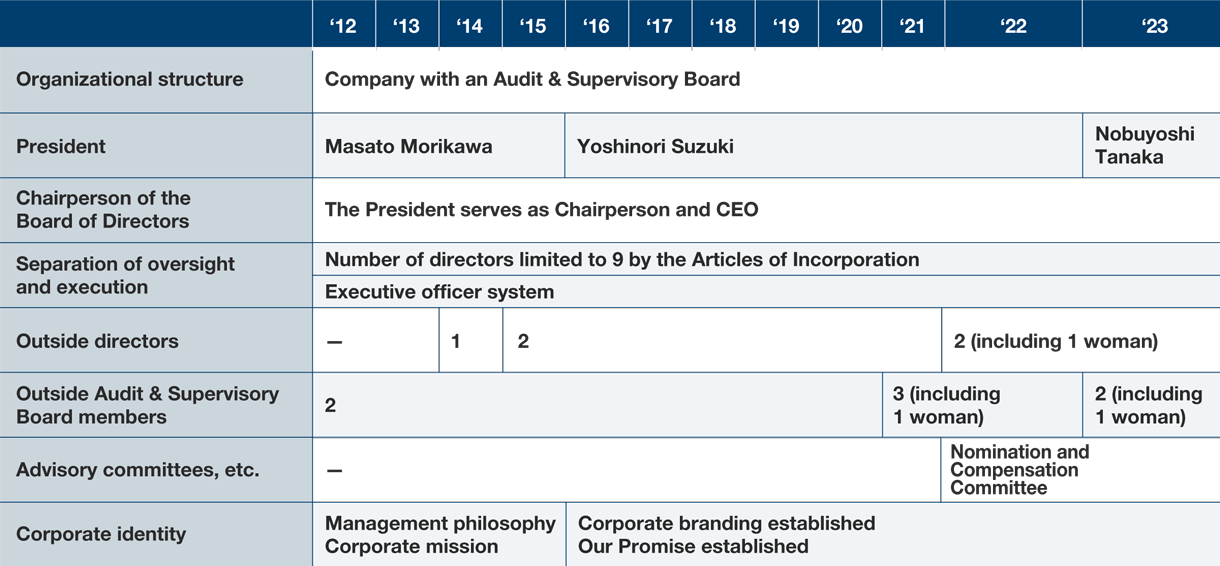Image resolution: width=1220 pixels, height=566 pixels.
Task: Click the Management philosophy Corporate mission cell
Action: tap(439, 534)
